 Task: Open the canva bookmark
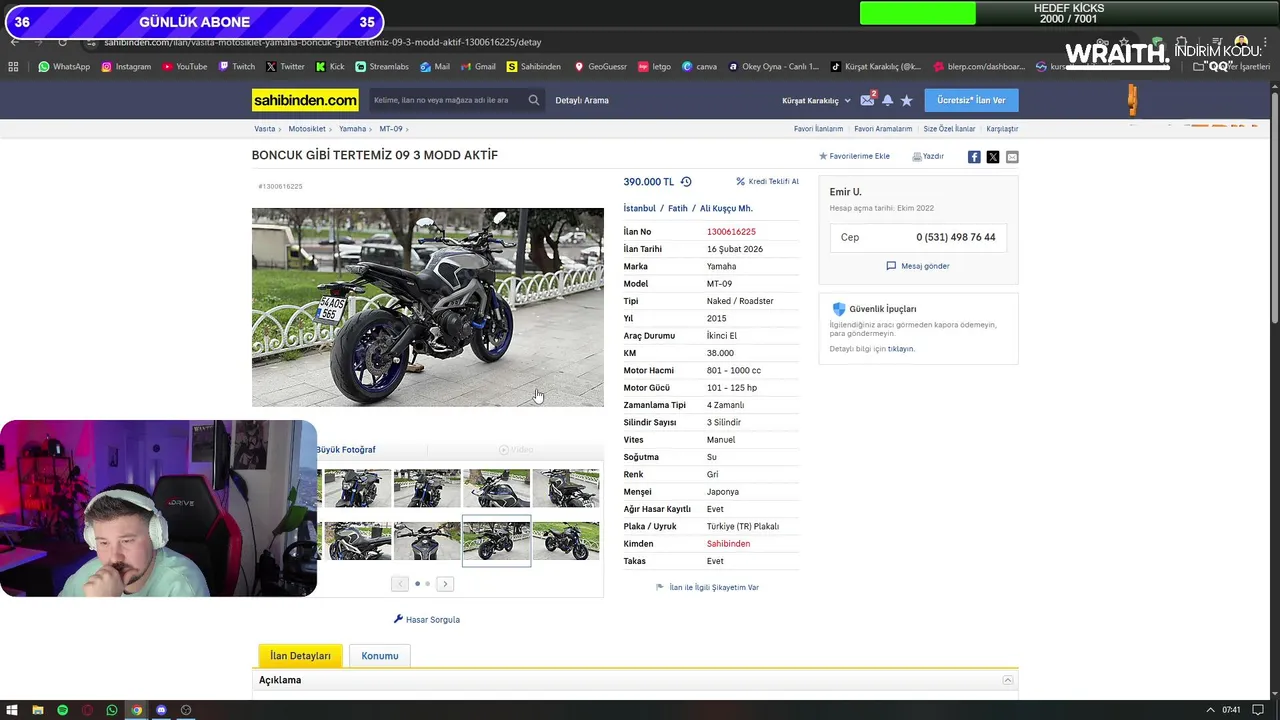click(699, 67)
